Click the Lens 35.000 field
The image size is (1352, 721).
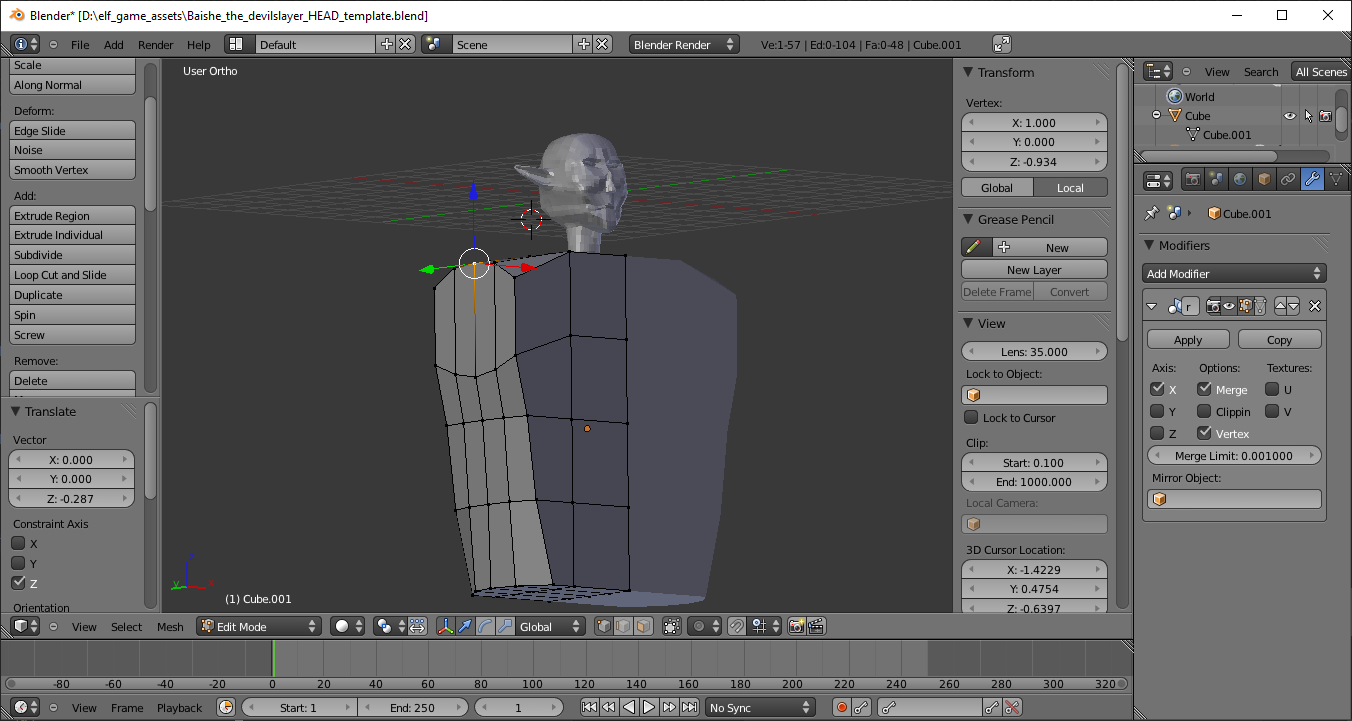click(1034, 352)
